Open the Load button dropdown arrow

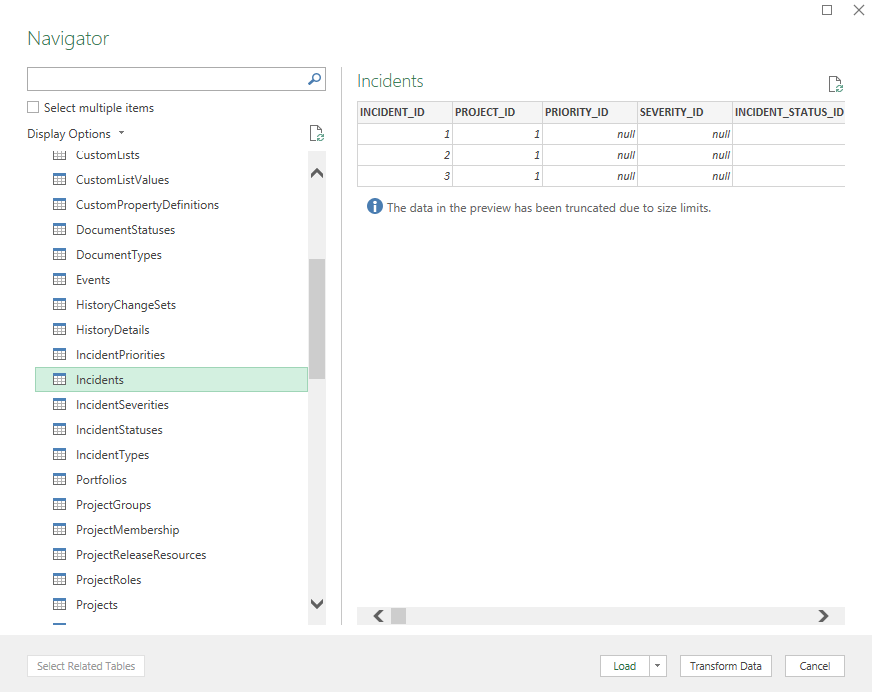(x=658, y=666)
